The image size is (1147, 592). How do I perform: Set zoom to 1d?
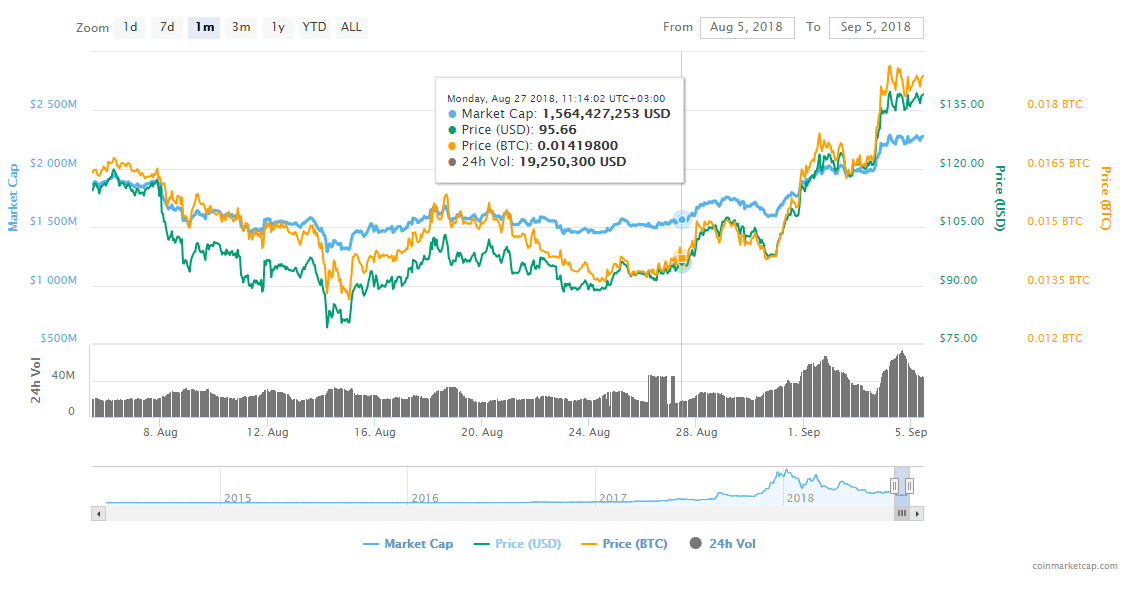coord(131,27)
